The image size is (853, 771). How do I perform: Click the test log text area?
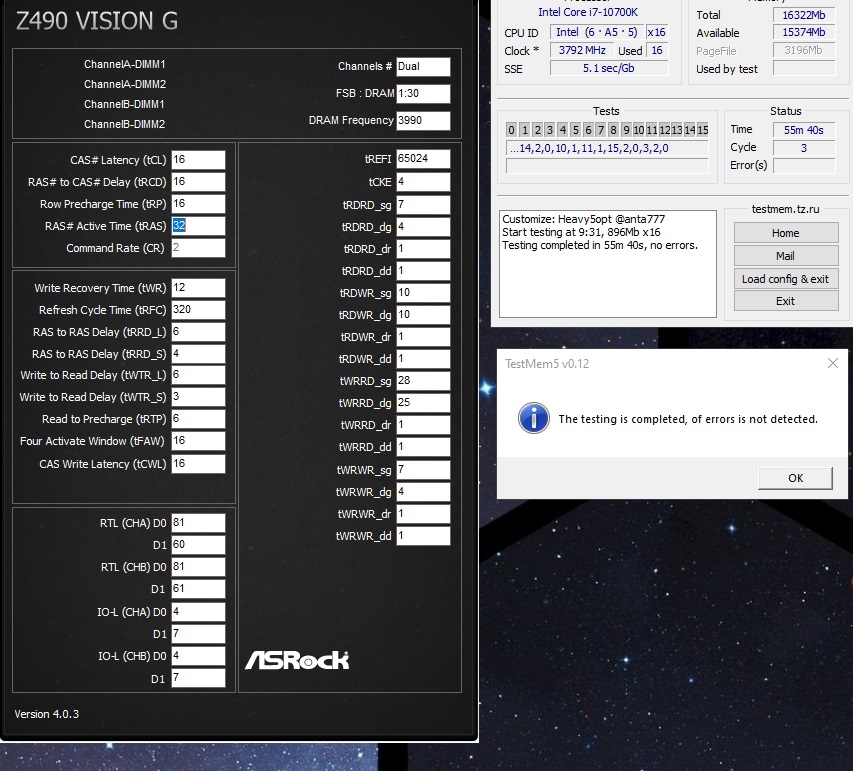[x=608, y=264]
